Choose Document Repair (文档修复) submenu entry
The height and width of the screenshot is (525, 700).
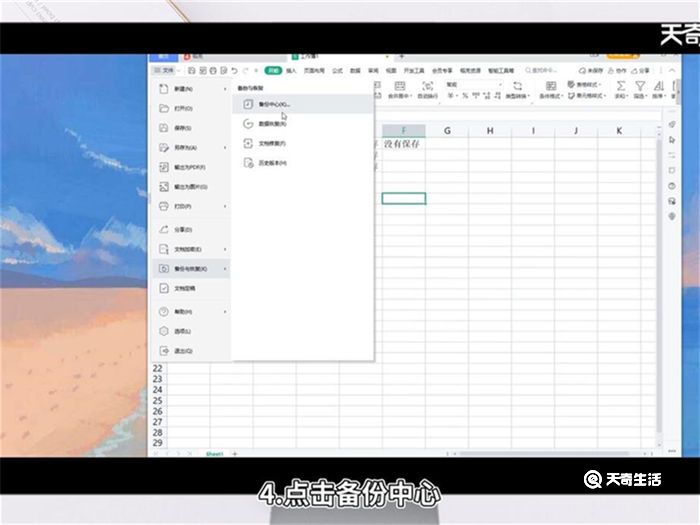tap(303, 143)
